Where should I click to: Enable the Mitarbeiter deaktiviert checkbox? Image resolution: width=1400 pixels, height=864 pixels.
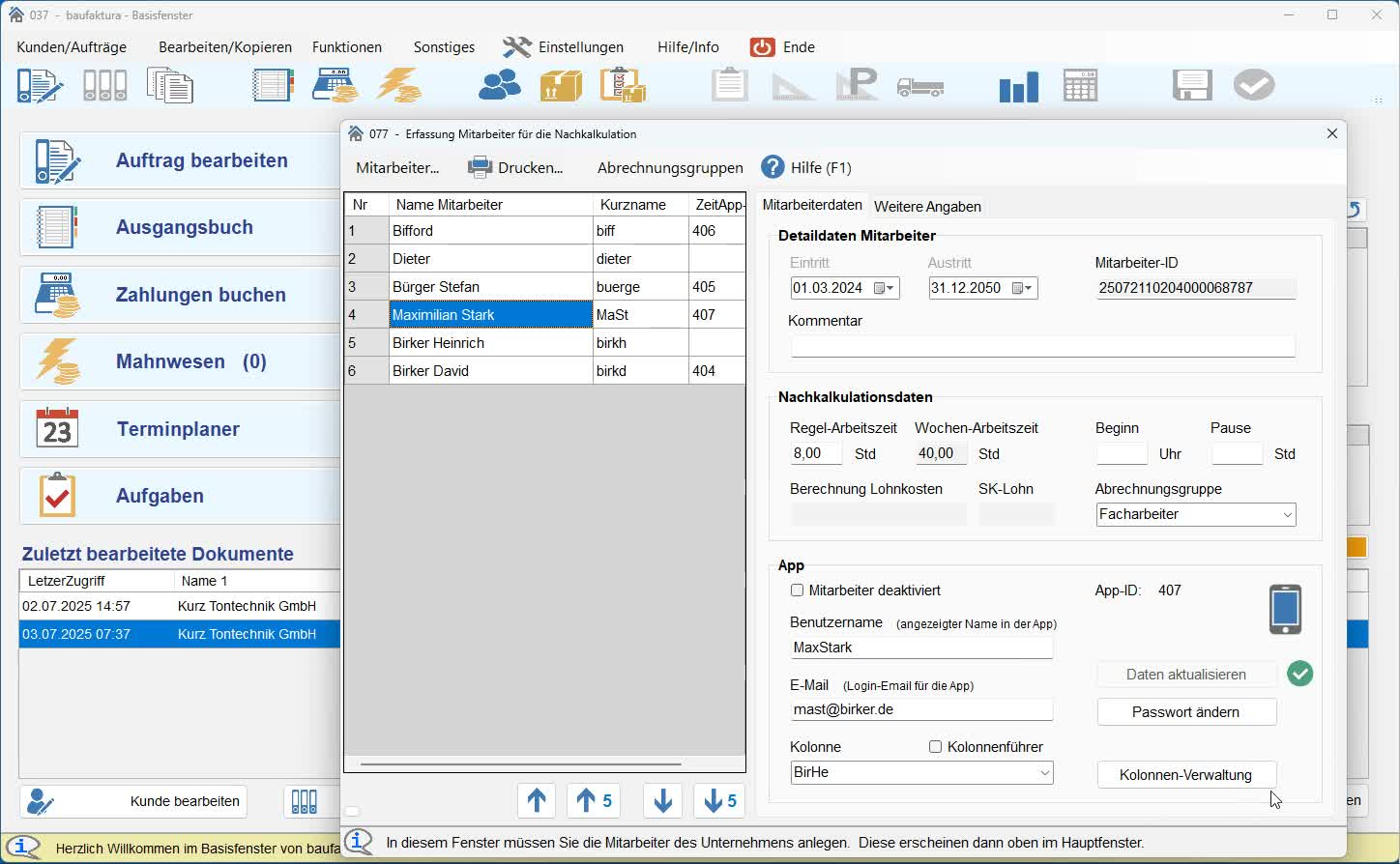click(x=798, y=590)
